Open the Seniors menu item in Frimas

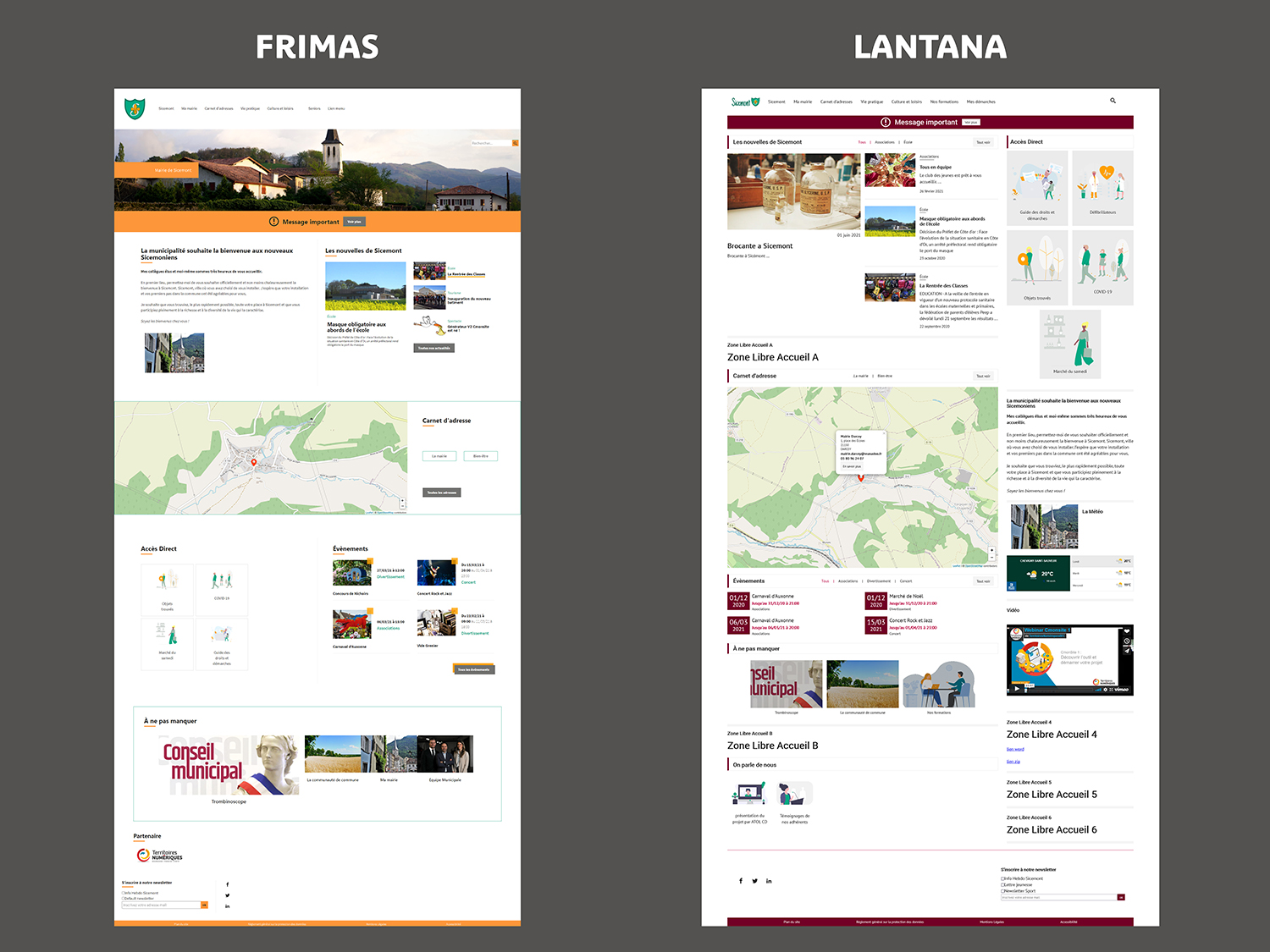coord(314,108)
